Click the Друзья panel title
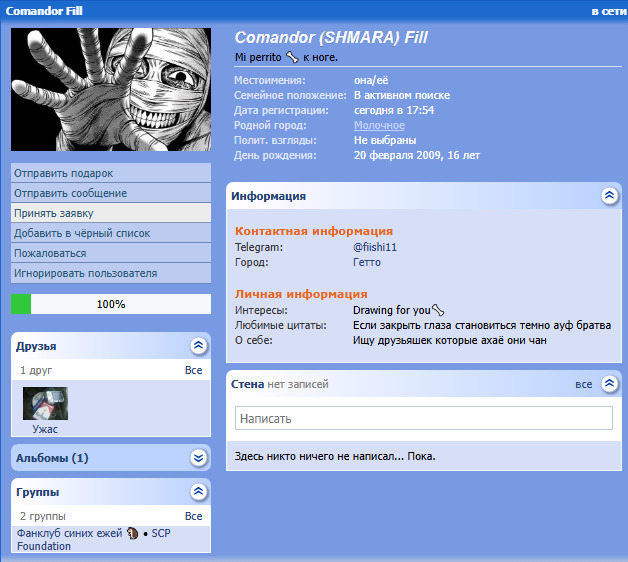The height and width of the screenshot is (562, 628). click(x=36, y=346)
